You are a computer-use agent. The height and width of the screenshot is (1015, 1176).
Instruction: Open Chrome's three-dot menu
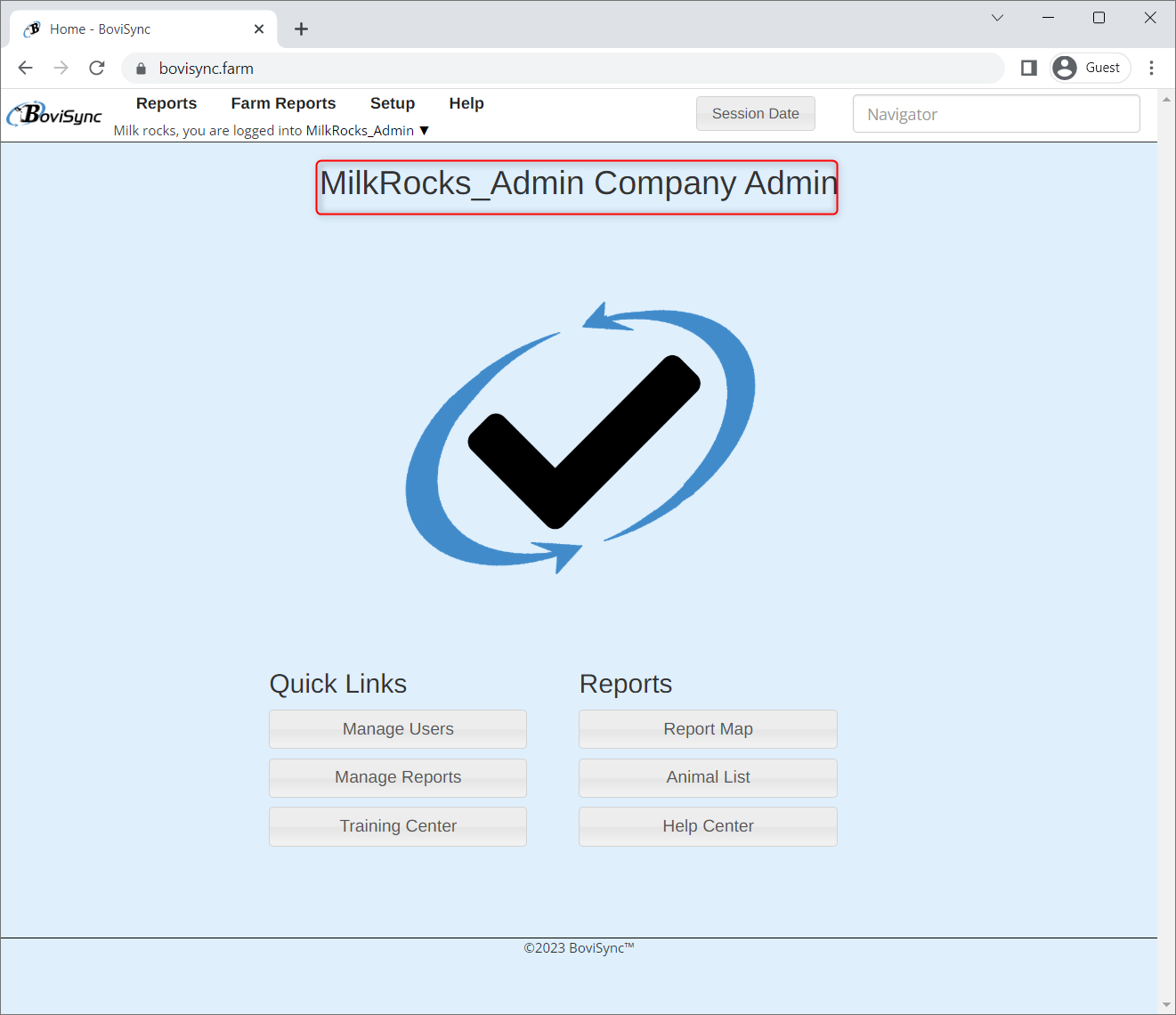[1151, 68]
